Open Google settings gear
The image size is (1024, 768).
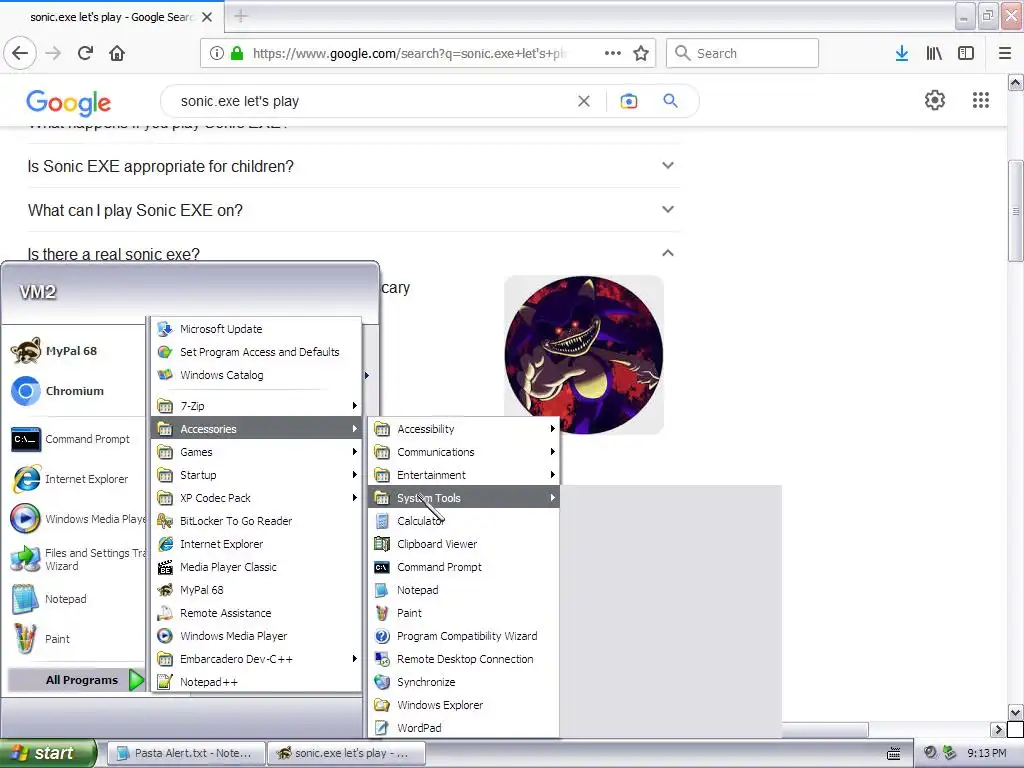pyautogui.click(x=935, y=100)
